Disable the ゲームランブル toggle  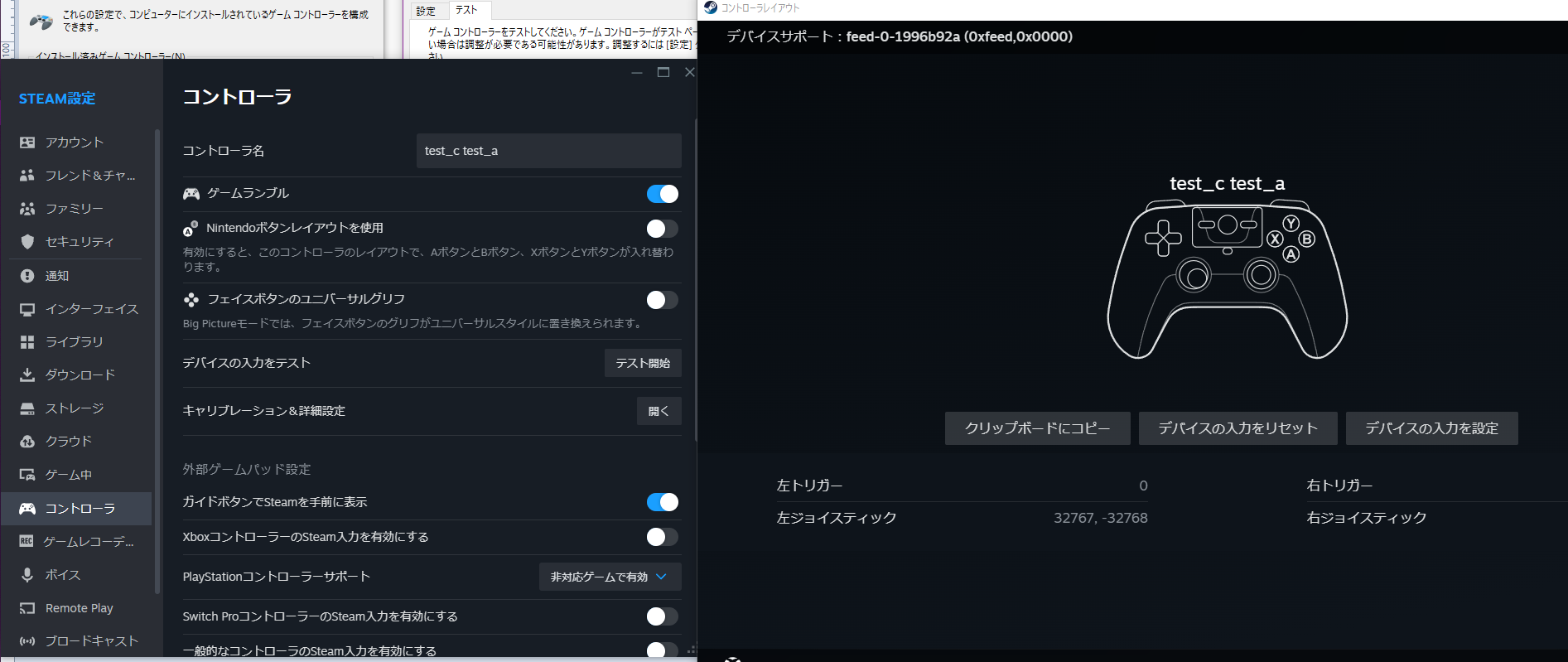663,194
